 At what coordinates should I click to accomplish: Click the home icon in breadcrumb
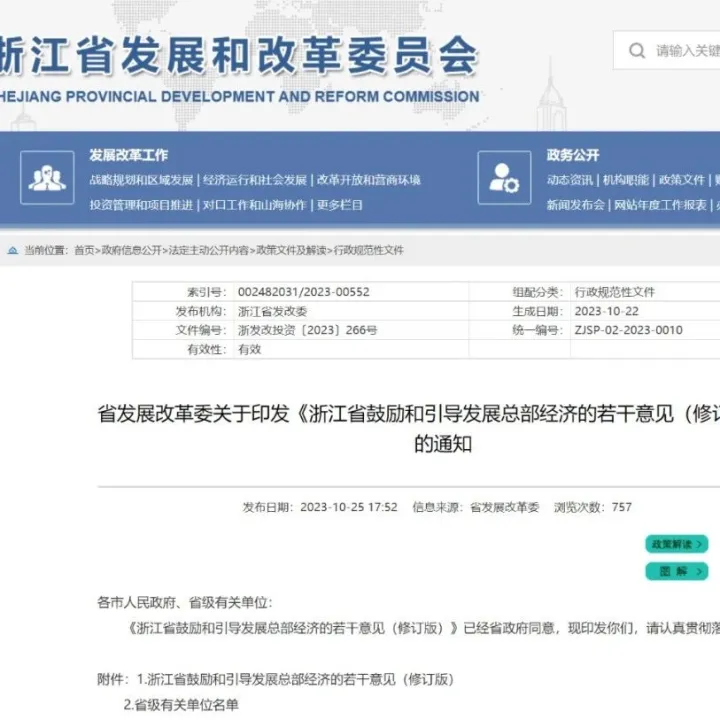(13, 250)
